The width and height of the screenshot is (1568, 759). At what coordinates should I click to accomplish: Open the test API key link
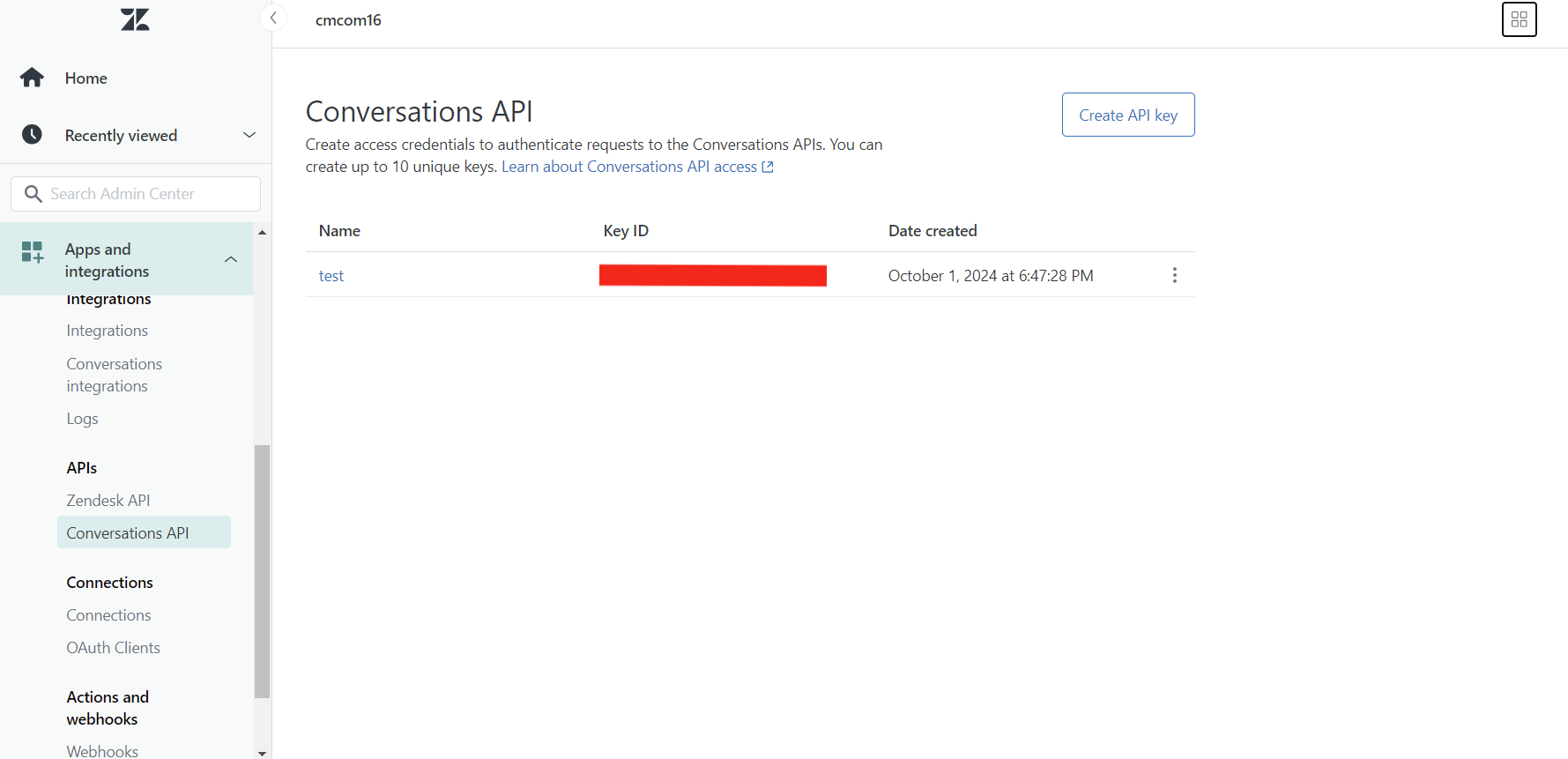pos(331,276)
